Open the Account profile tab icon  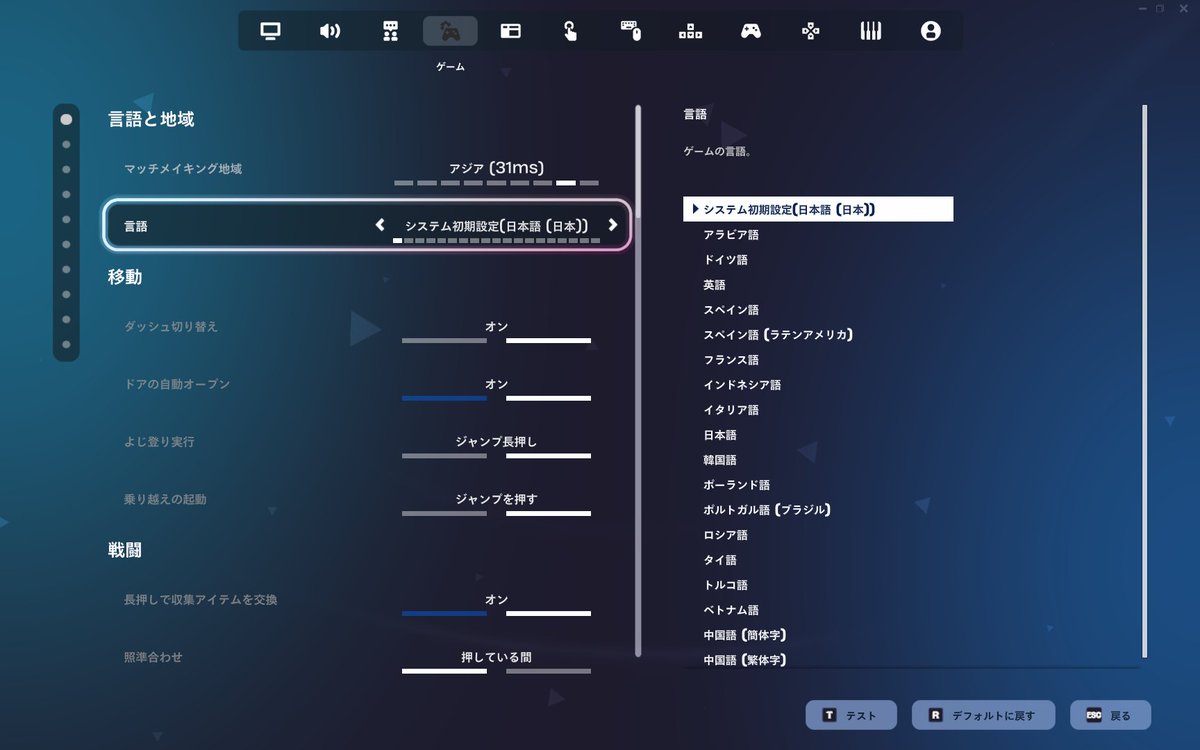point(930,31)
